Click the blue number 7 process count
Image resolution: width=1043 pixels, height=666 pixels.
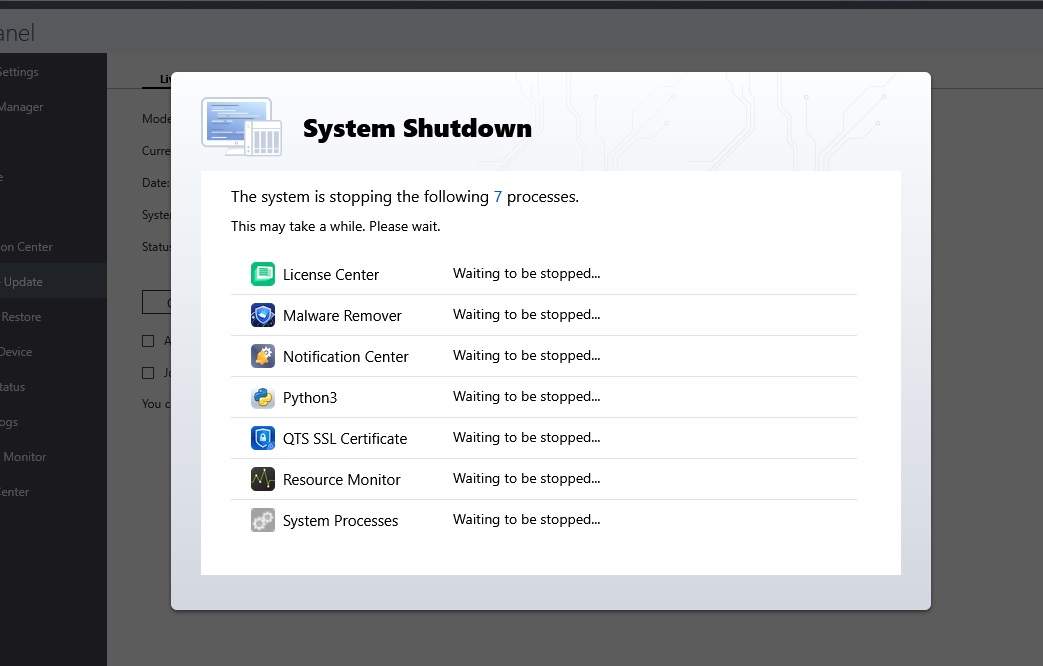498,197
